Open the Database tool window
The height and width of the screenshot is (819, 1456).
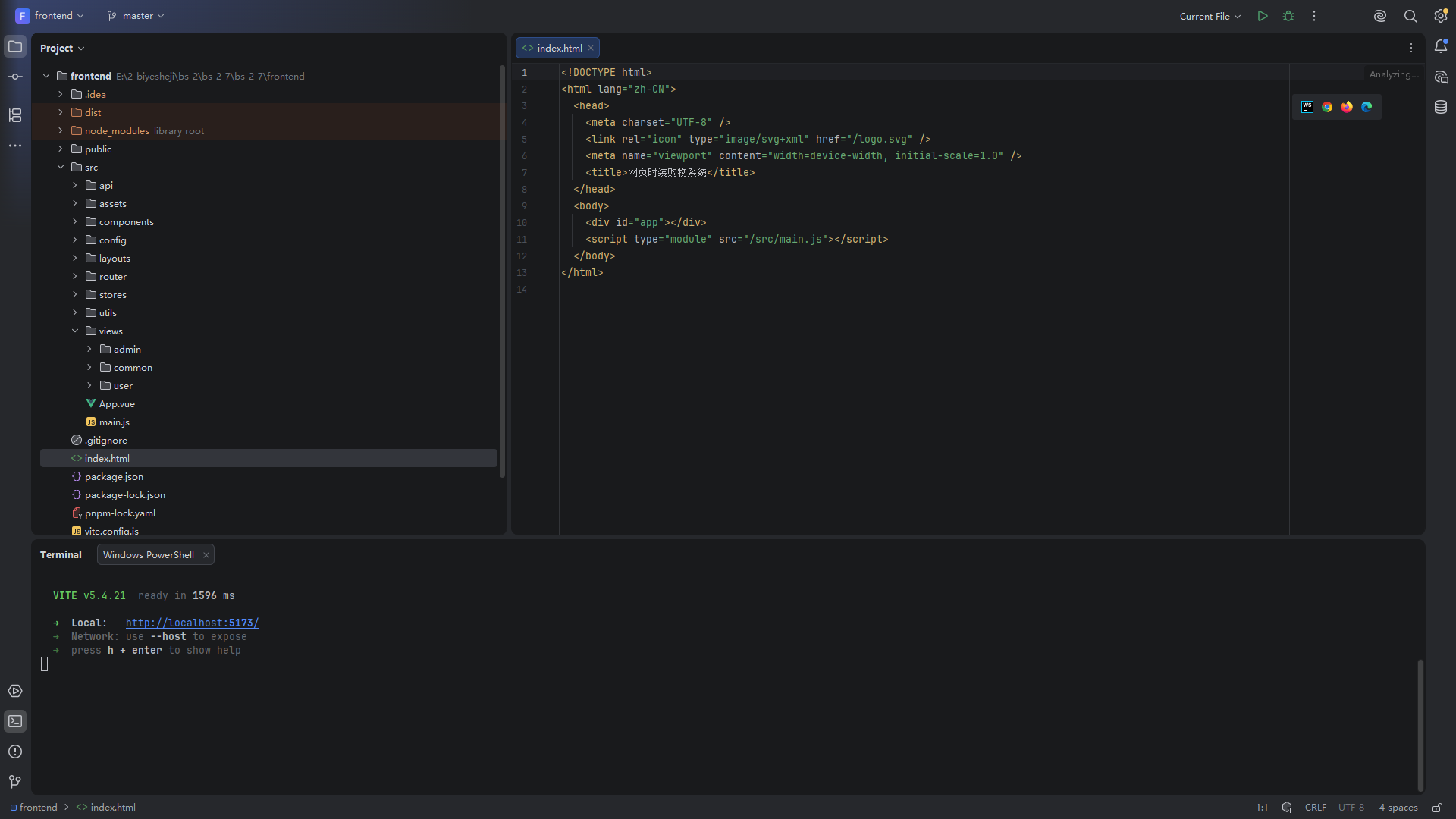tap(1441, 108)
